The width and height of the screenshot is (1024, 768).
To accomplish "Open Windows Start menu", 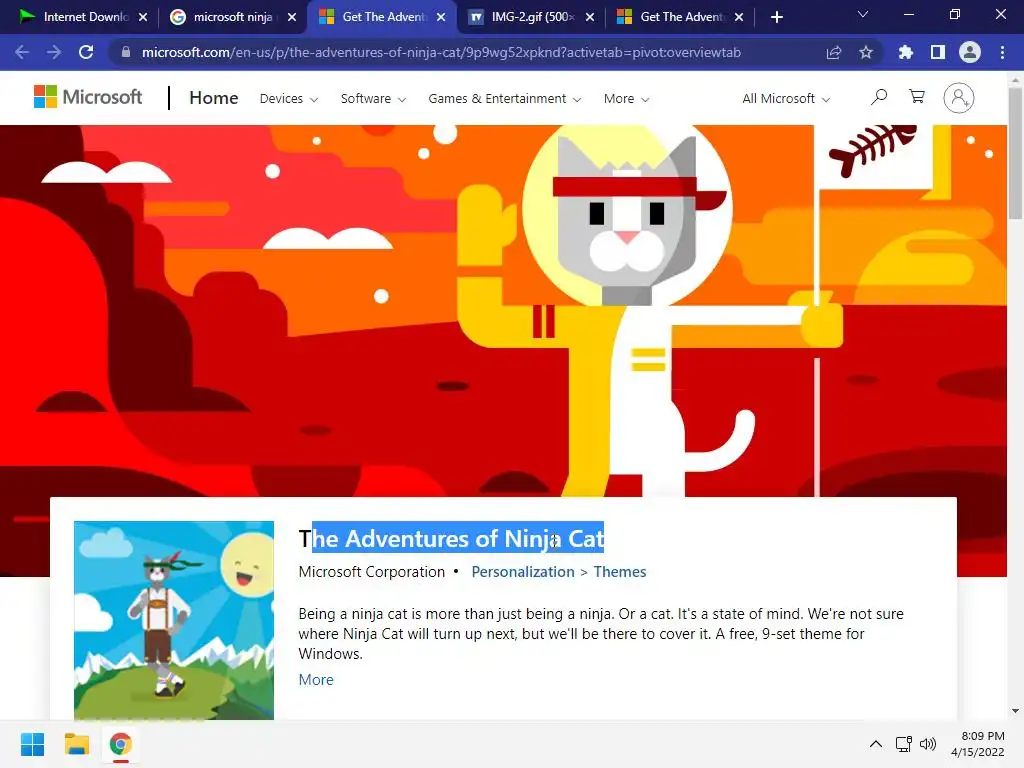I will pyautogui.click(x=32, y=744).
